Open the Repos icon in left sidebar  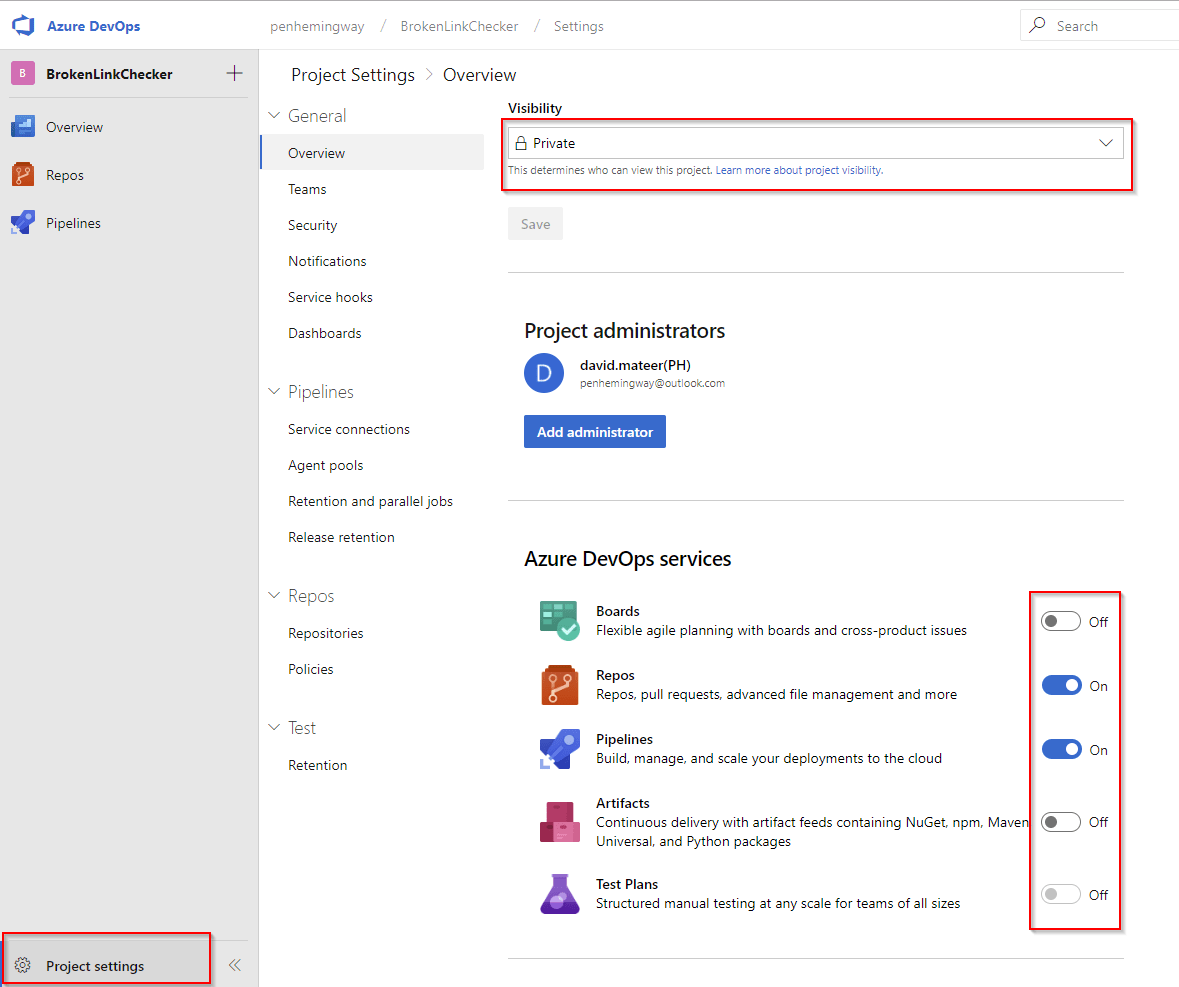pyautogui.click(x=23, y=174)
